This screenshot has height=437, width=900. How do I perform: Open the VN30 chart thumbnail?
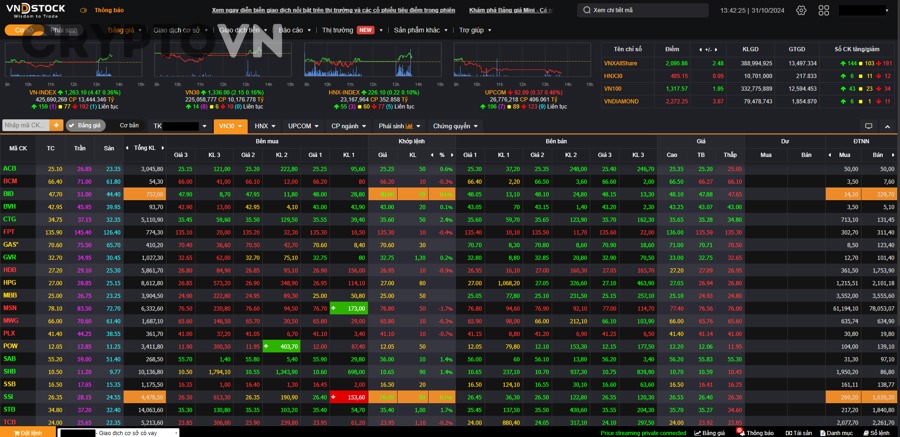click(x=222, y=59)
